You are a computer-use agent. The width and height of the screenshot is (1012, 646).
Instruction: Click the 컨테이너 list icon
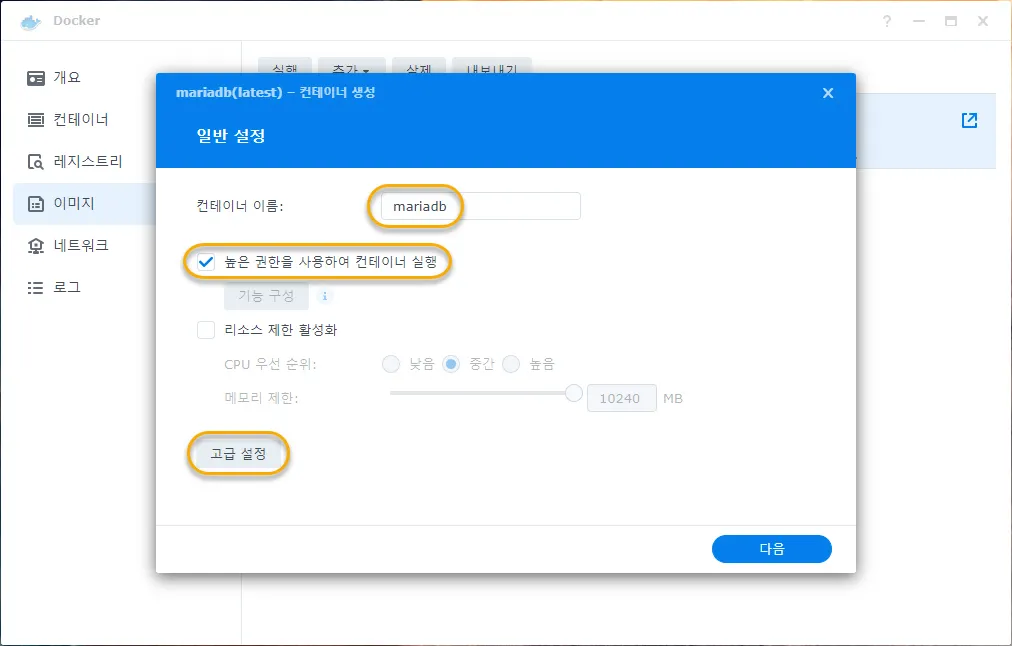[x=35, y=120]
